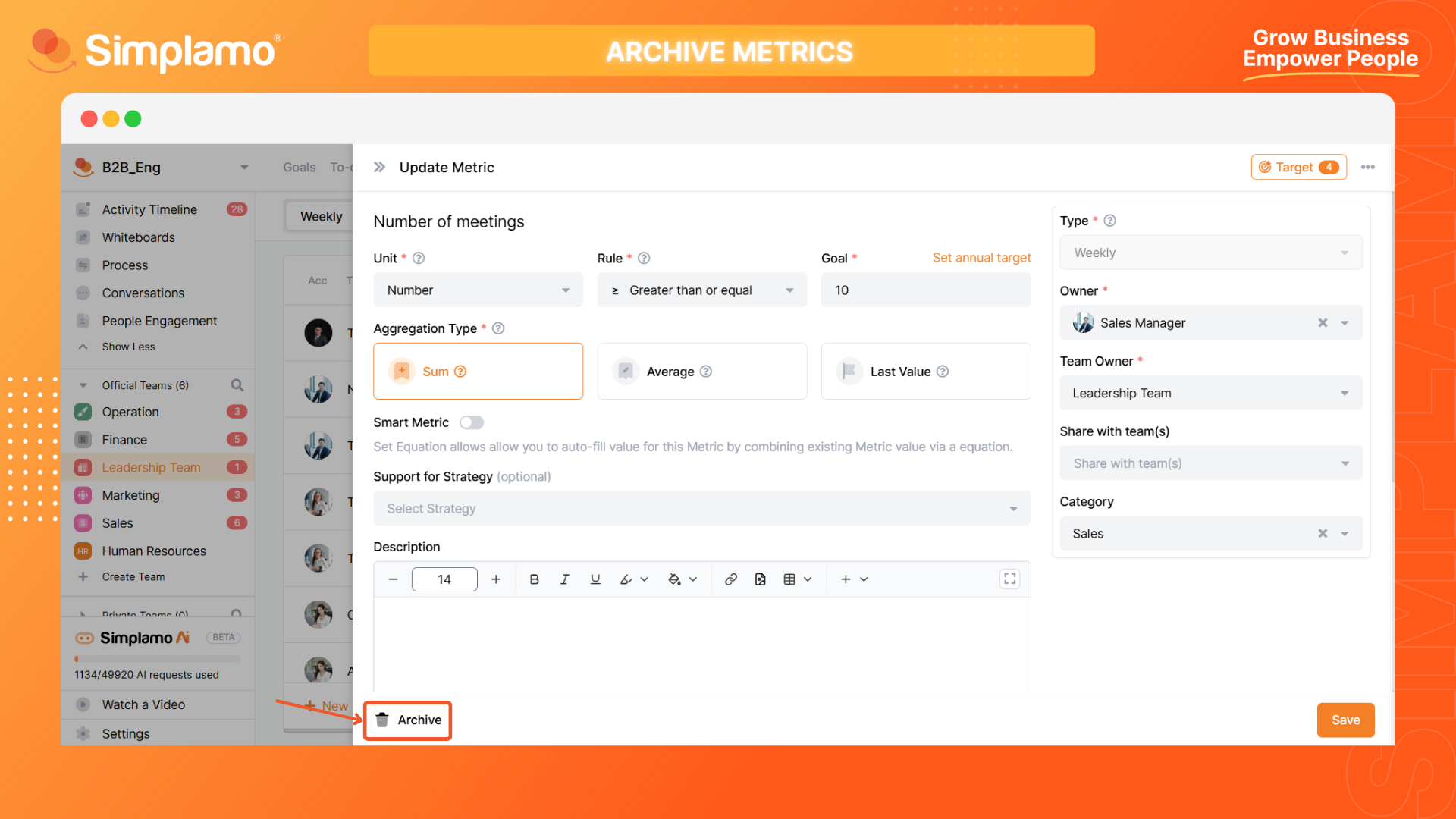Open the Rule Greater than or equal dropdown
Viewport: 1456px width, 819px height.
click(702, 290)
